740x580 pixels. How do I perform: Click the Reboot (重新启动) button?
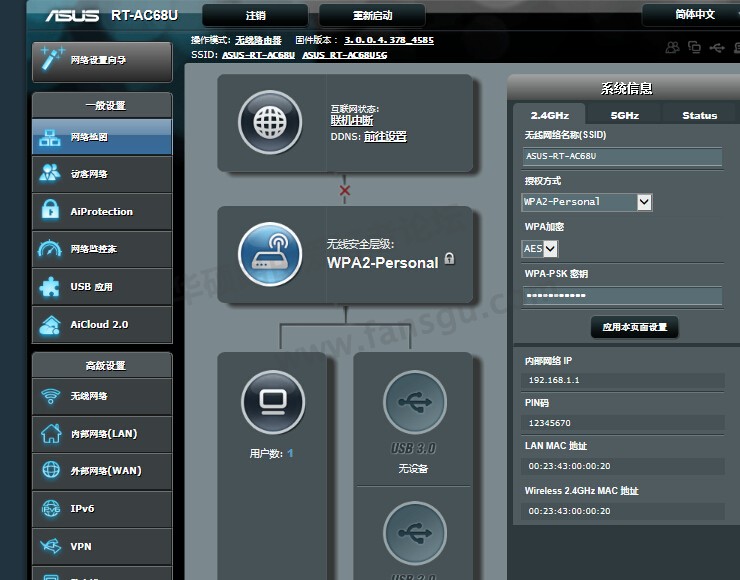372,16
